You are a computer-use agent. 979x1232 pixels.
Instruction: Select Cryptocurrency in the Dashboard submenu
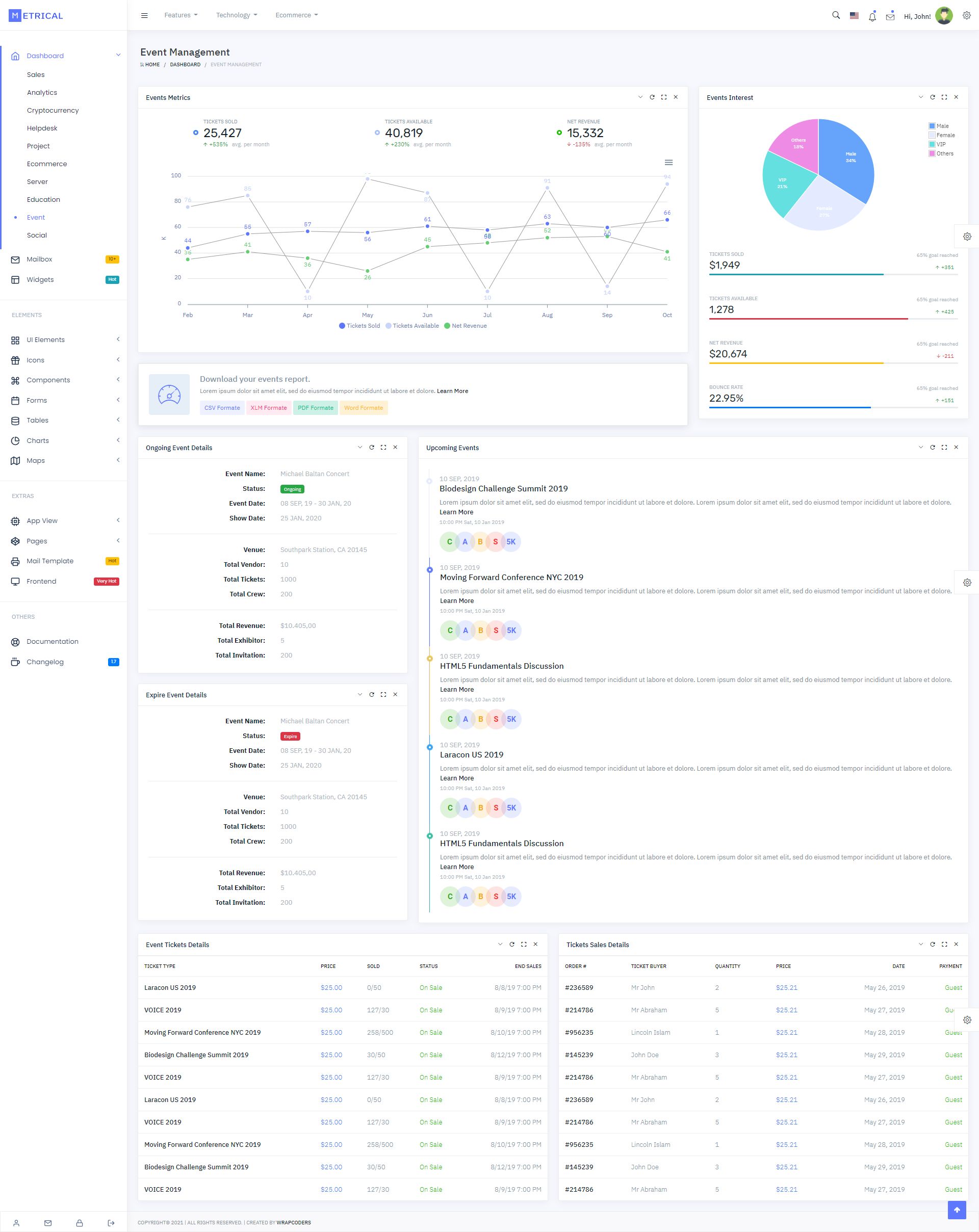tap(53, 110)
